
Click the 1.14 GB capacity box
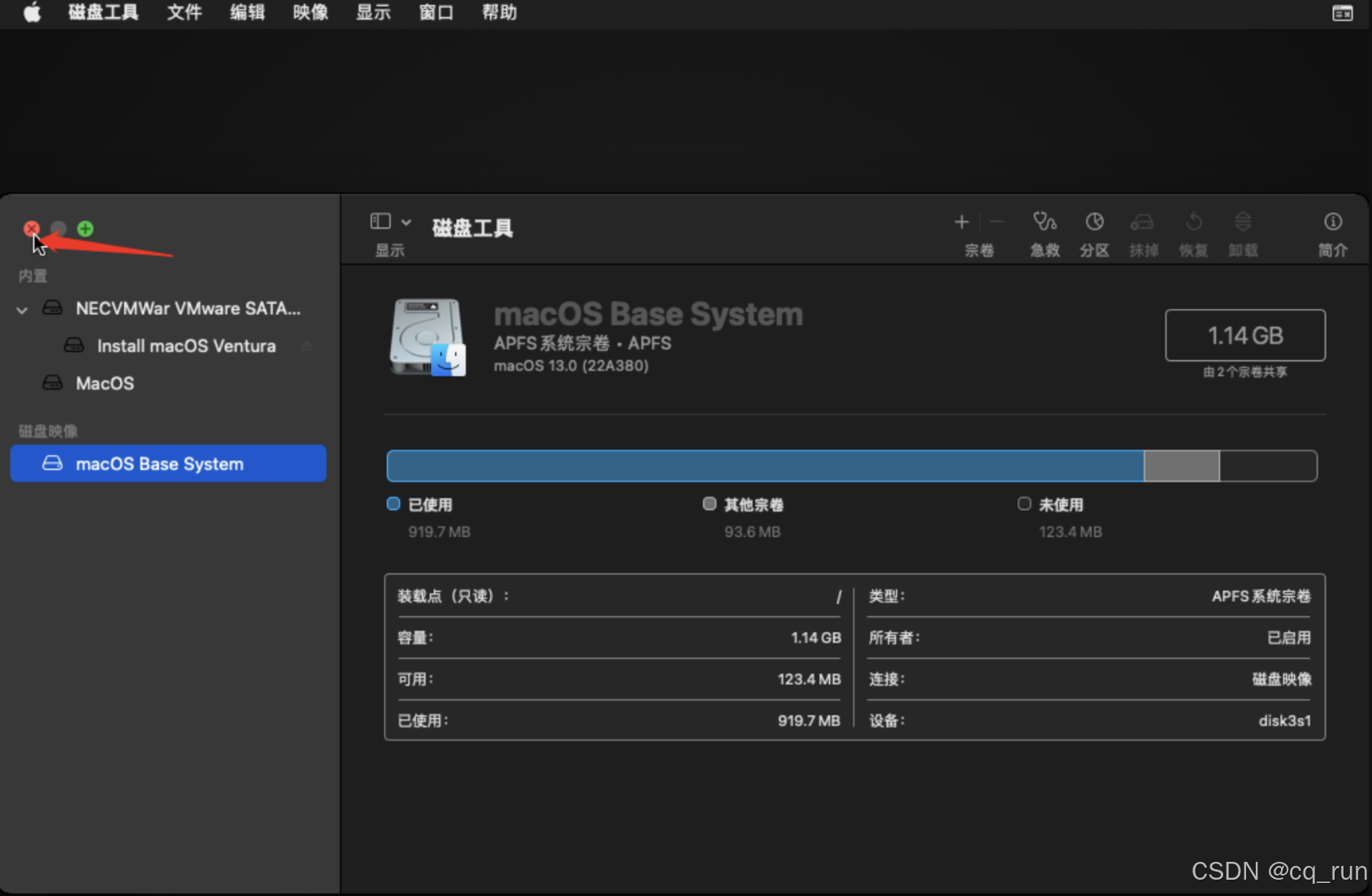[x=1245, y=335]
